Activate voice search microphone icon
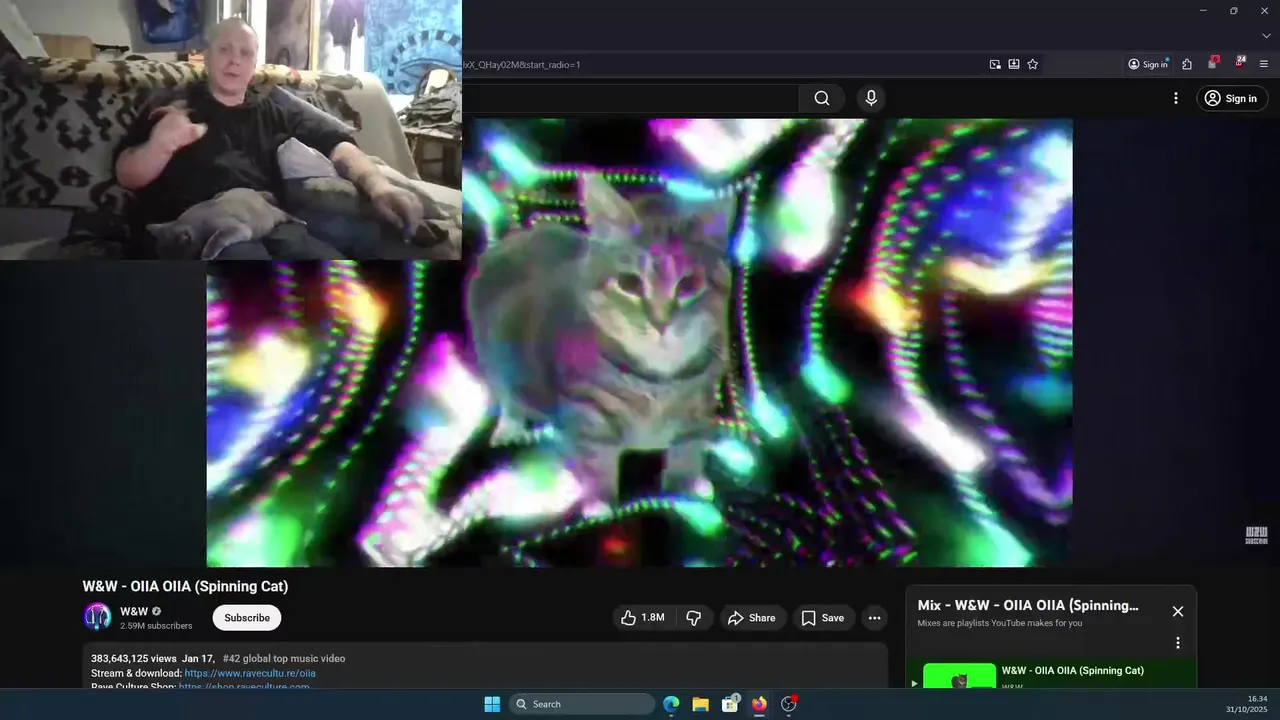Viewport: 1280px width, 720px height. 871,98
